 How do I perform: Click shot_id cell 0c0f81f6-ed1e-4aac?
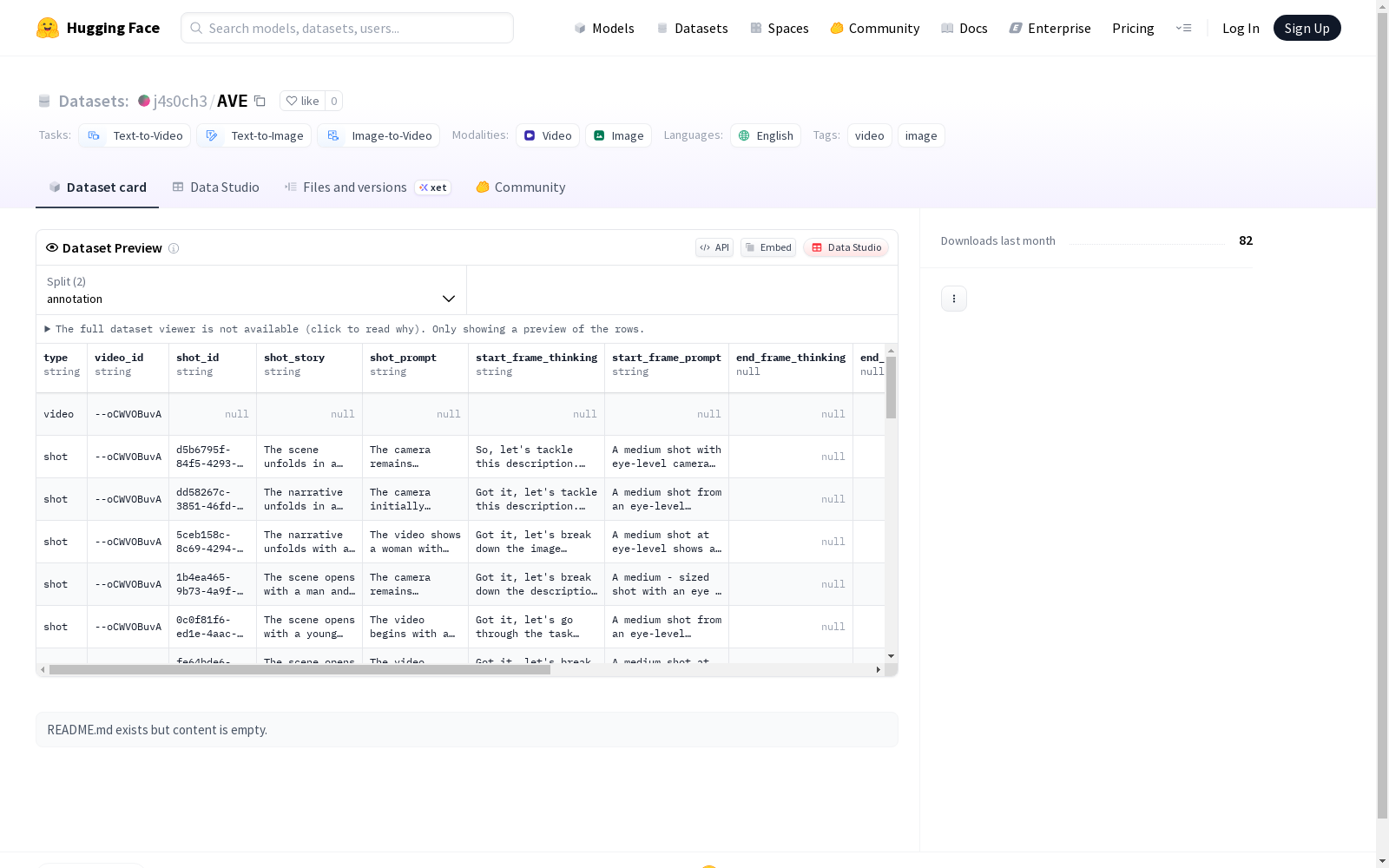pyautogui.click(x=213, y=627)
